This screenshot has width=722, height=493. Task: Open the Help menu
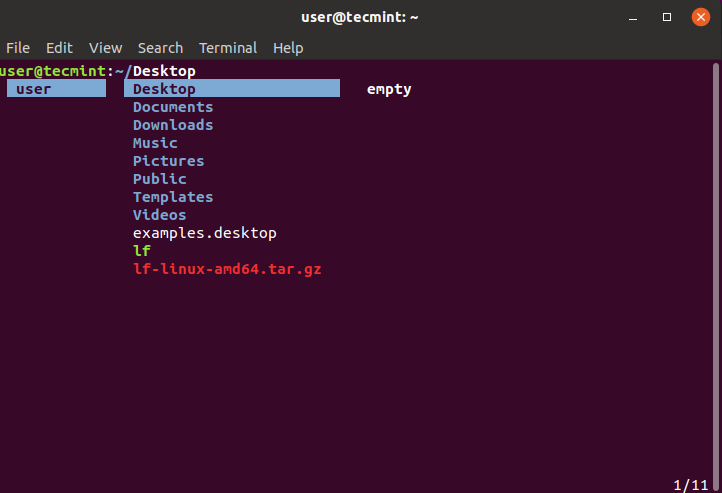pyautogui.click(x=288, y=48)
